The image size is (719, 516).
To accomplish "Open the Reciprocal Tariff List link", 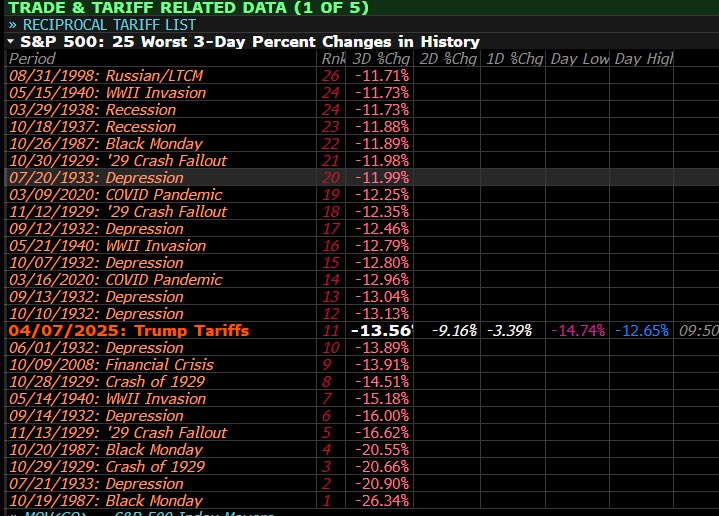I will click(109, 25).
